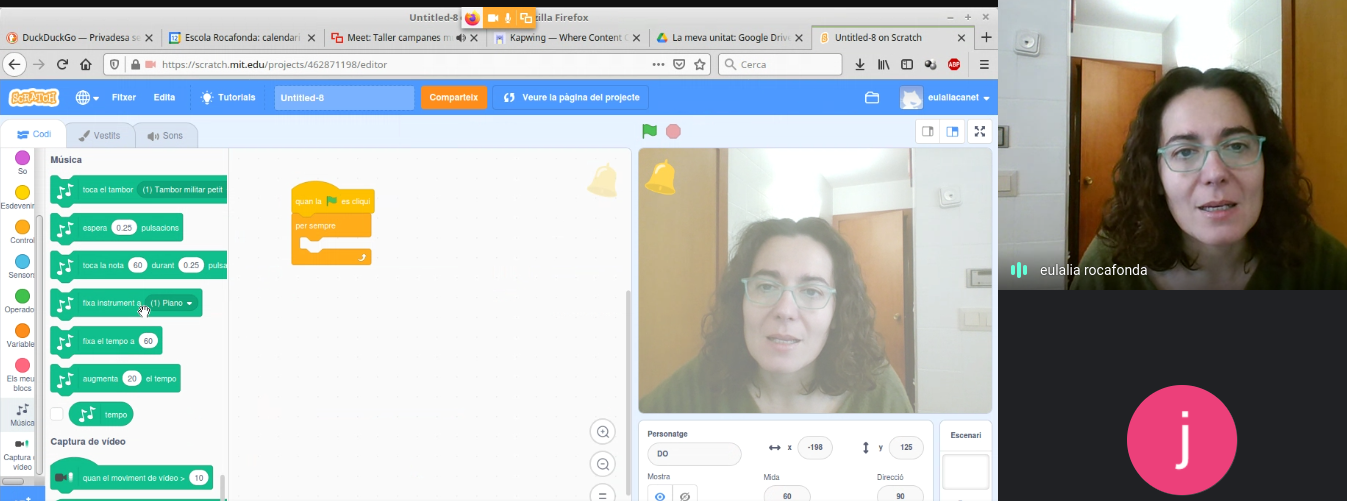Zoom out on the code workspace

pos(603,464)
